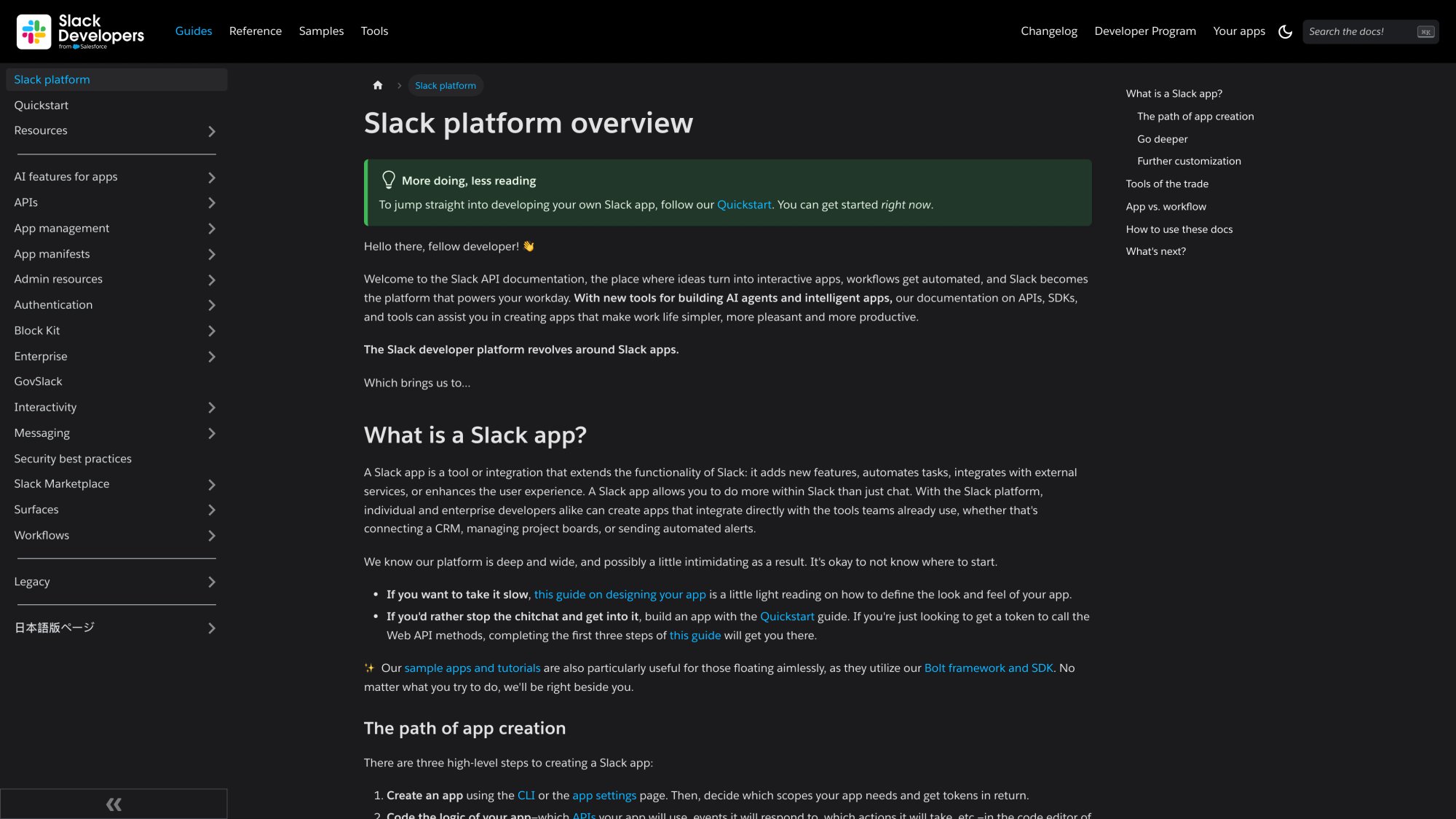This screenshot has width=1456, height=819.
Task: Follow the sample apps and tutorials link
Action: point(472,668)
